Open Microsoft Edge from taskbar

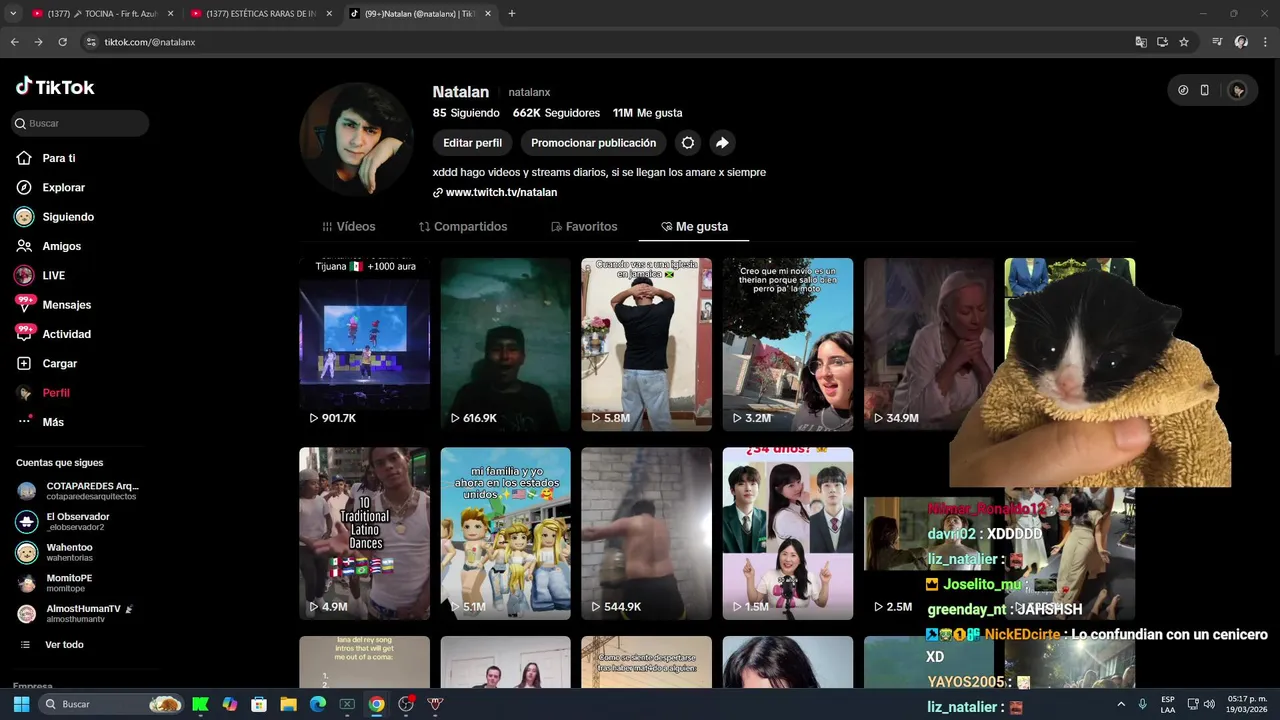pyautogui.click(x=318, y=704)
